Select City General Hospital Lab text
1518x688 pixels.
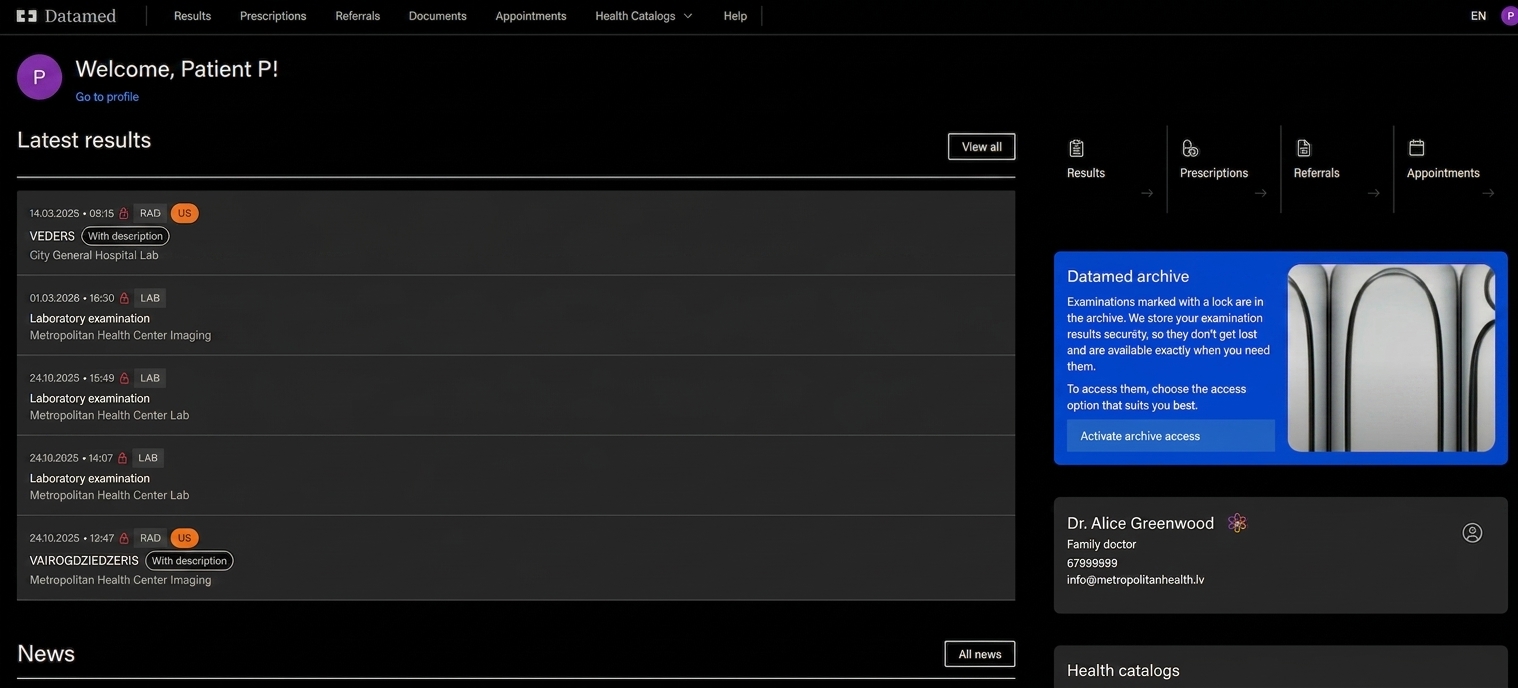pos(94,255)
